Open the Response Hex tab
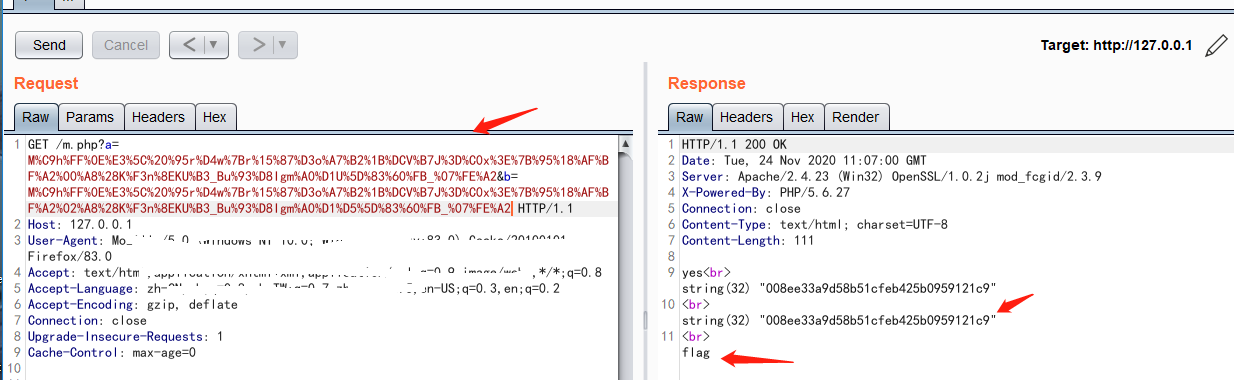This screenshot has width=1234, height=380. [x=802, y=117]
